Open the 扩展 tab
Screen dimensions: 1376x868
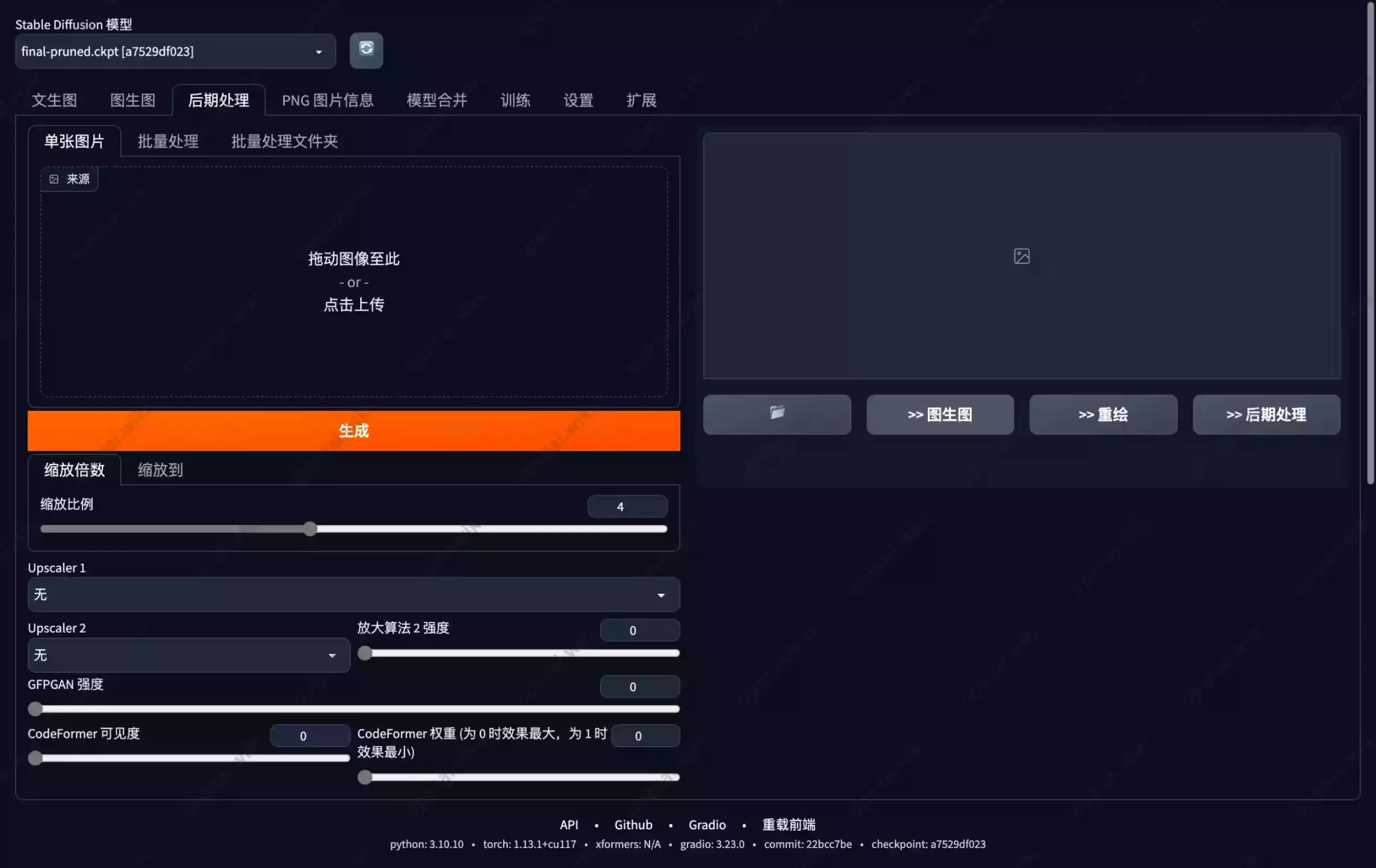(641, 101)
